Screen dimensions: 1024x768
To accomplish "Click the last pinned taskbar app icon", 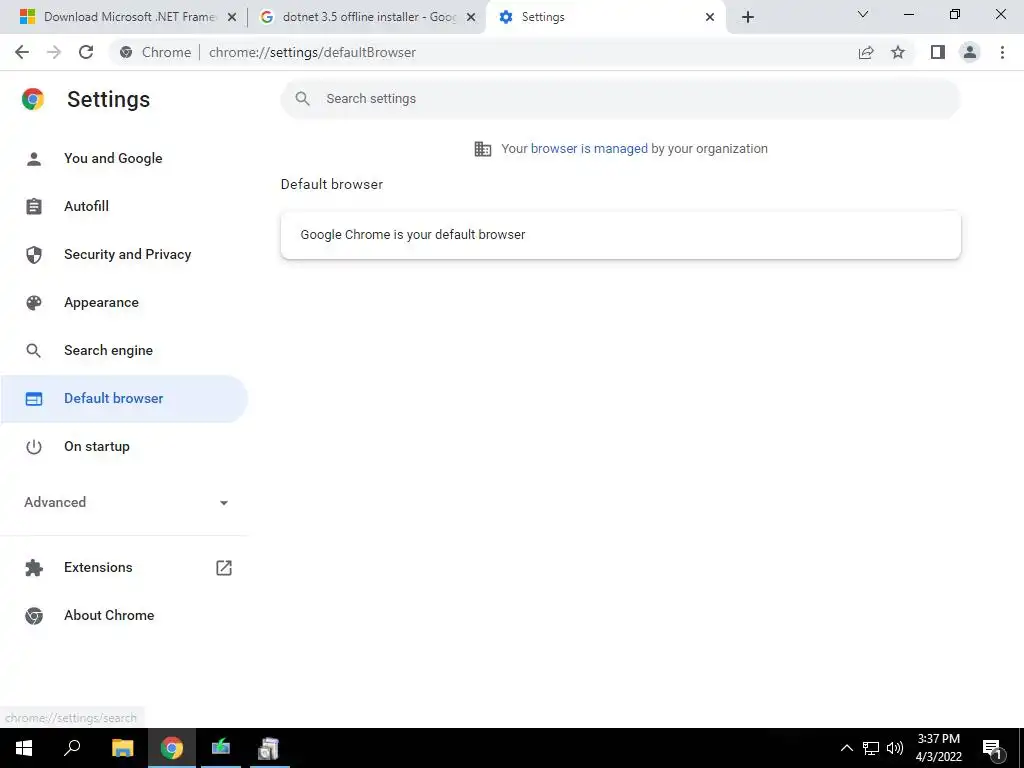I will click(x=269, y=748).
